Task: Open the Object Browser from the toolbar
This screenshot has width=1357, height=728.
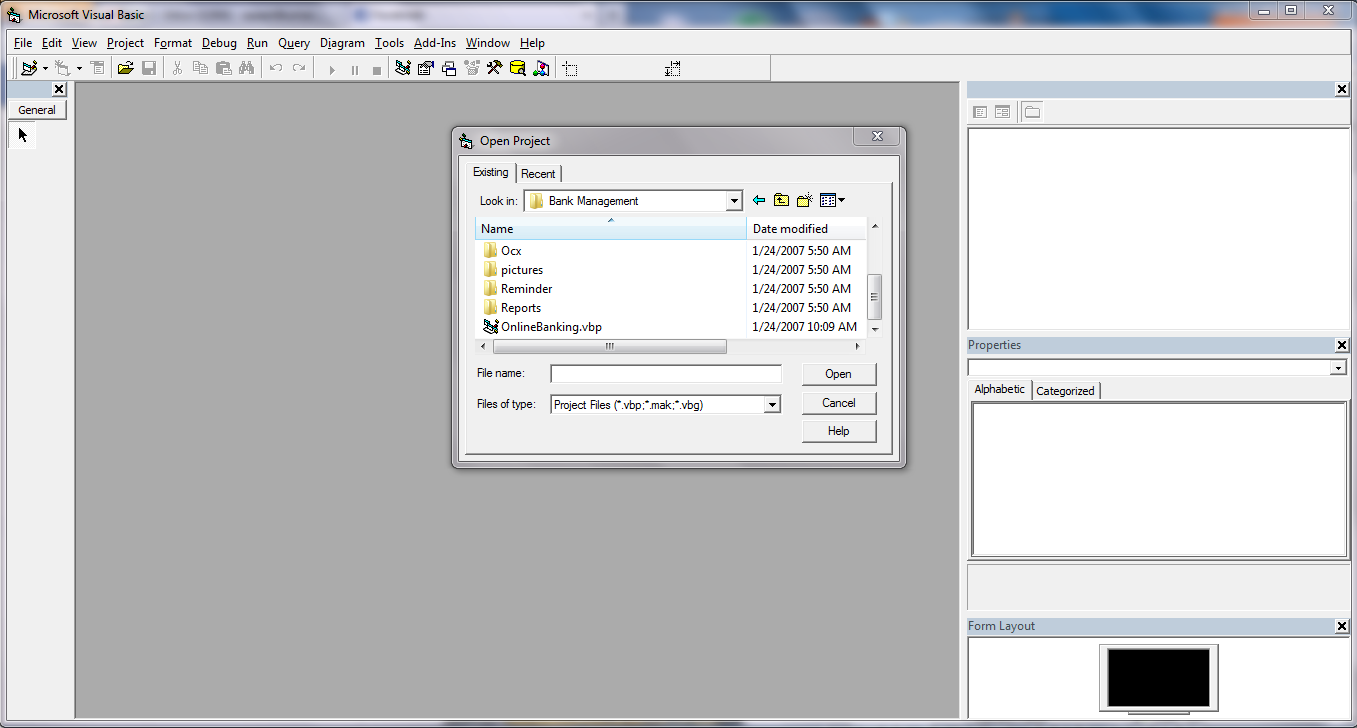Action: pyautogui.click(x=472, y=68)
